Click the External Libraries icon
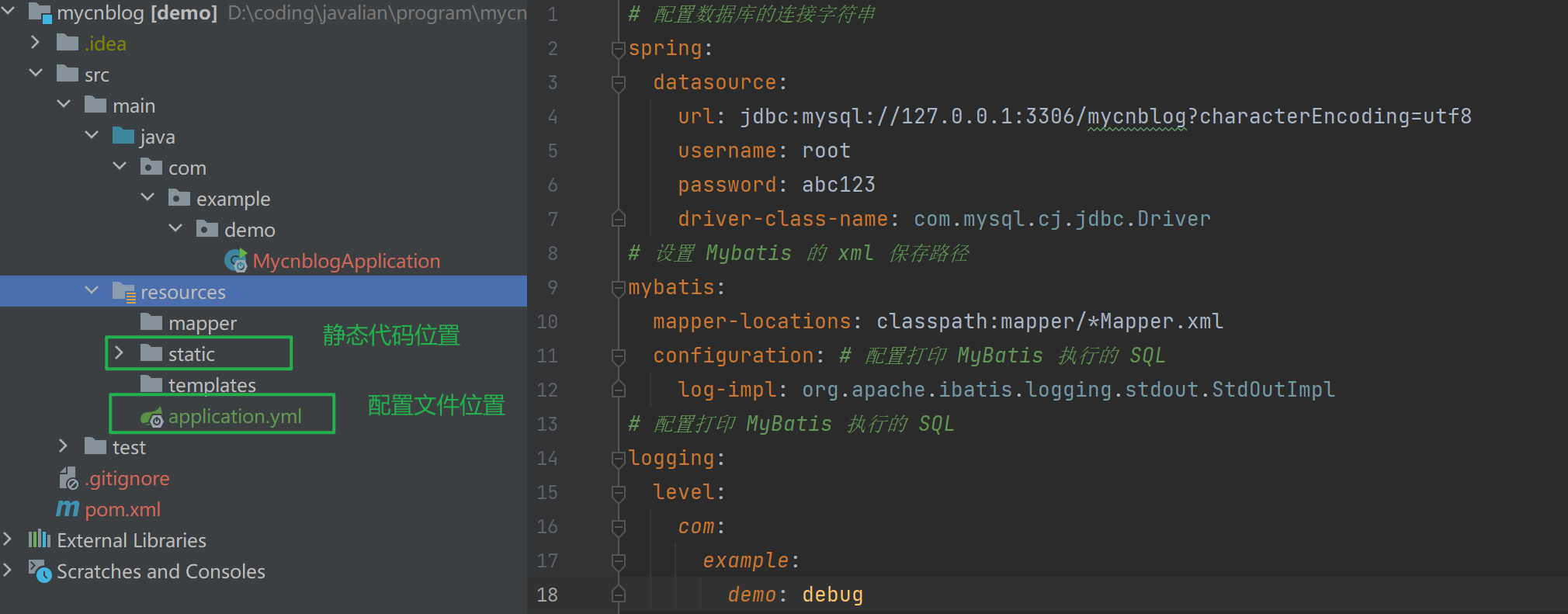The width and height of the screenshot is (1568, 614). click(x=40, y=539)
